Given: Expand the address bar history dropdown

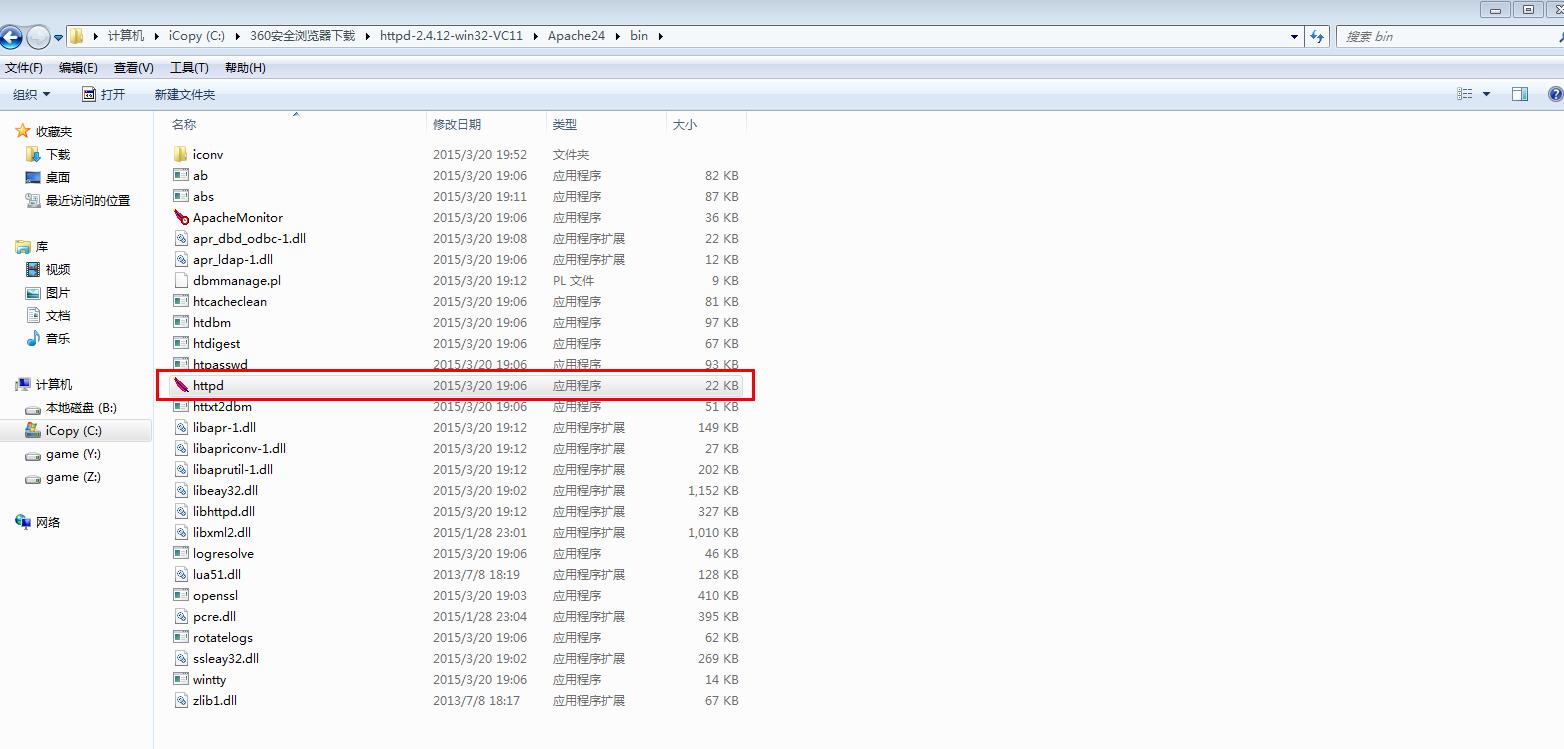Looking at the screenshot, I should [1295, 36].
